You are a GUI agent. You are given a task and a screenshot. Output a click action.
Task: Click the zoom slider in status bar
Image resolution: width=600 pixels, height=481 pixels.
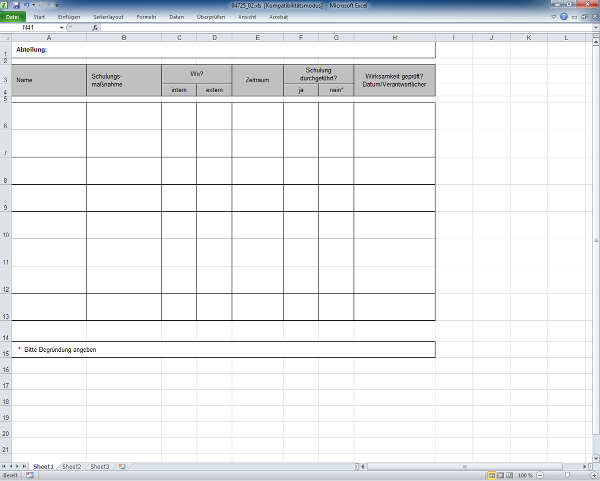pos(566,476)
